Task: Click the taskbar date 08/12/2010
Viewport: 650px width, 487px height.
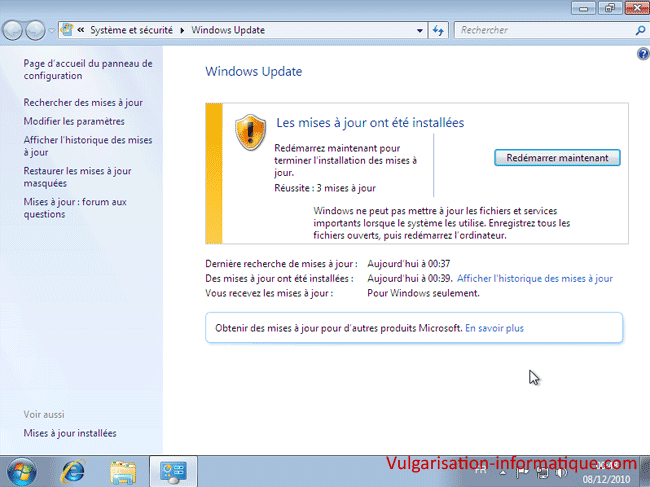Action: point(606,480)
